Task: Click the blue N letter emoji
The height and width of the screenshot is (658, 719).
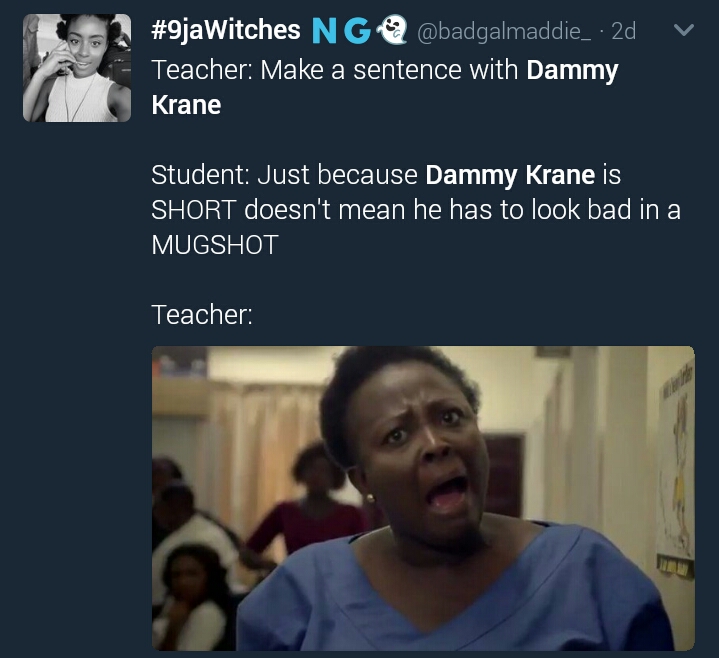Action: pyautogui.click(x=324, y=31)
